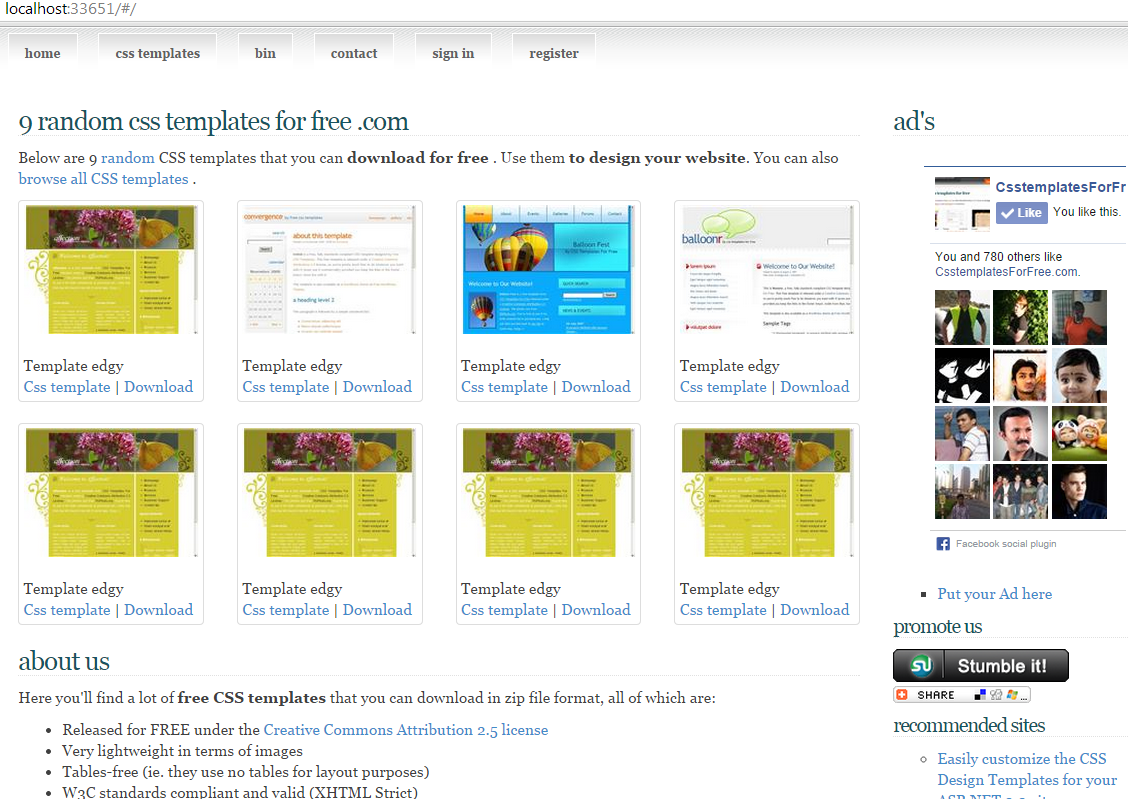
Task: Follow the random link in the intro text
Action: point(127,157)
